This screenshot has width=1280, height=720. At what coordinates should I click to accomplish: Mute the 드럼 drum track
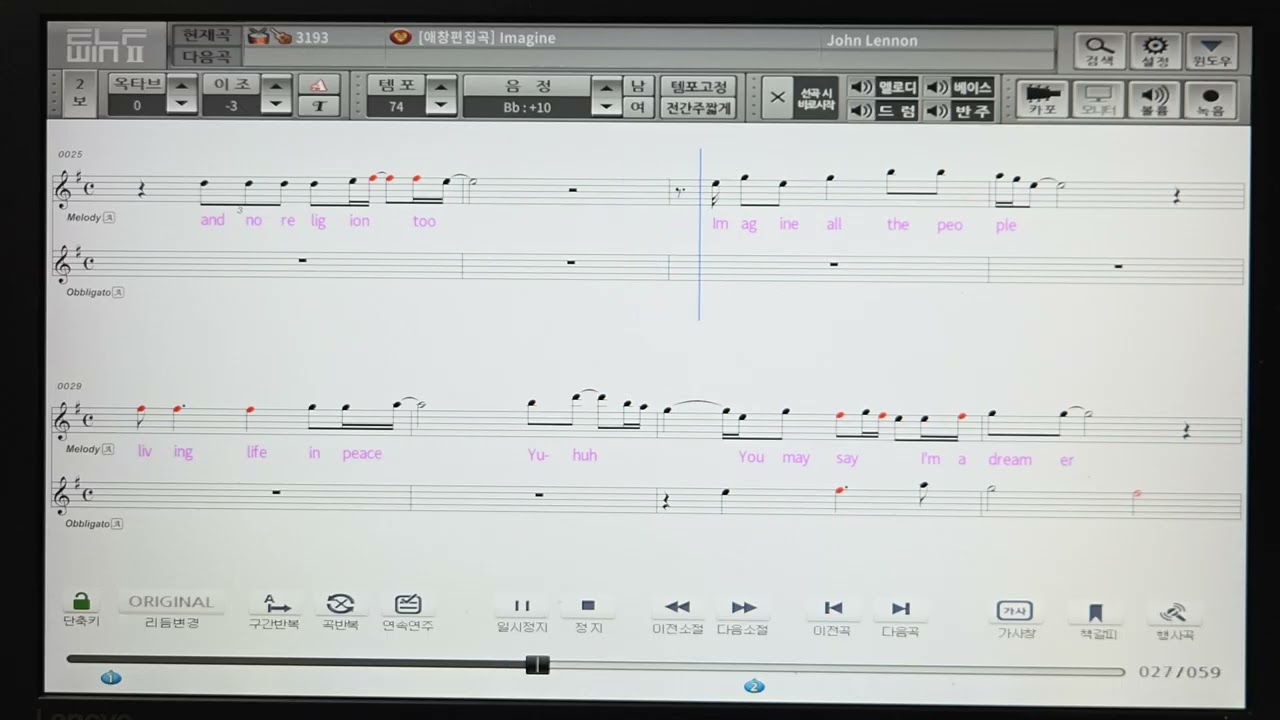(883, 110)
